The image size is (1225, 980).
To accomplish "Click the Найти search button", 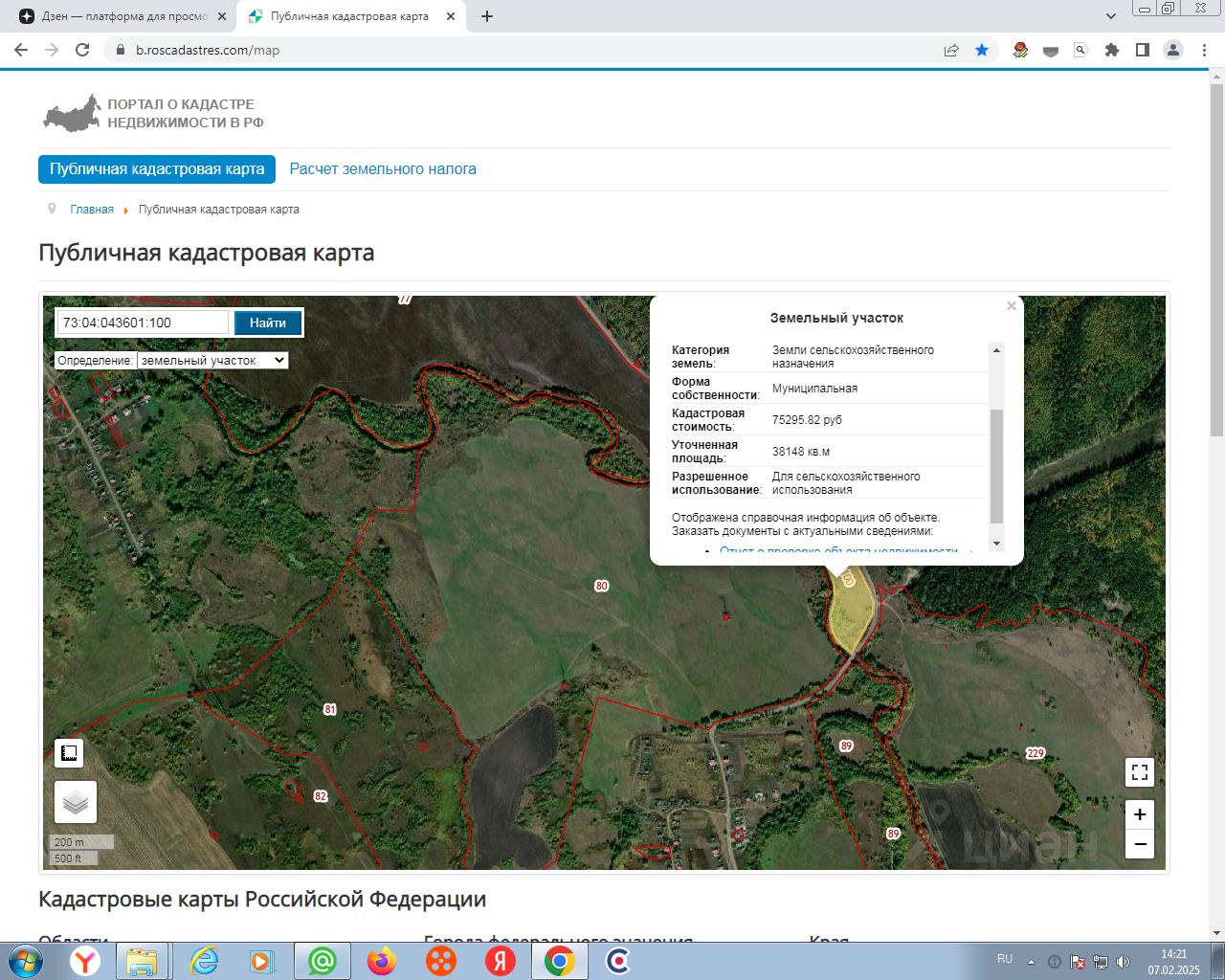I will click(268, 323).
